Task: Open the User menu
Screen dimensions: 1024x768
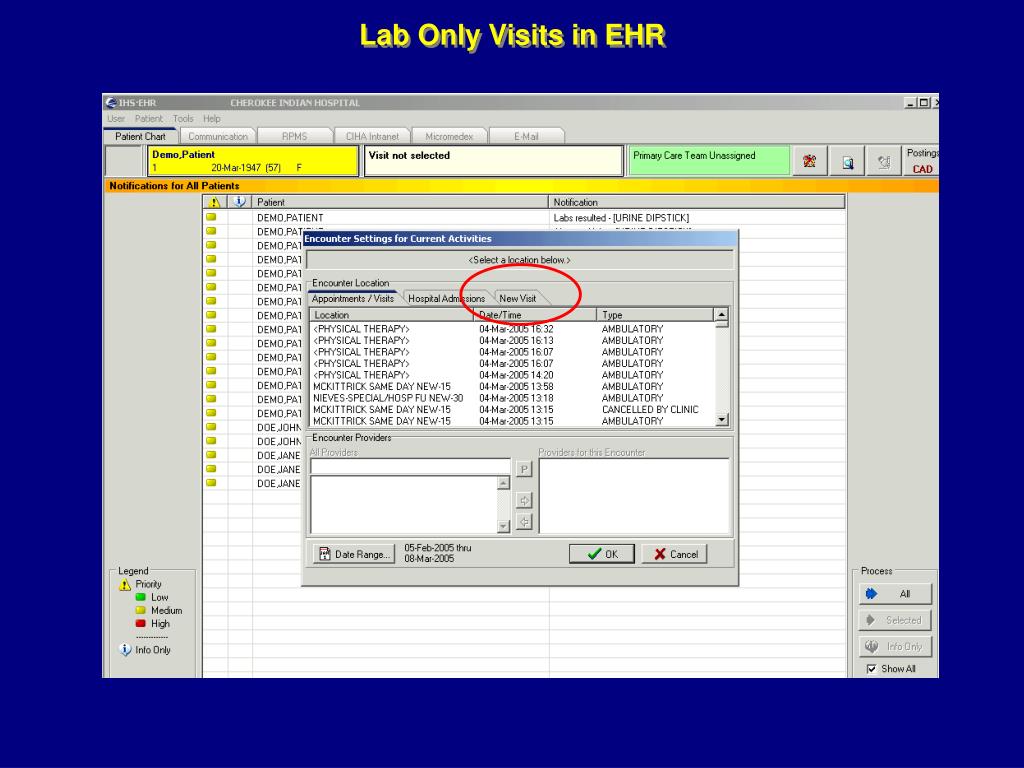Action: click(x=116, y=118)
